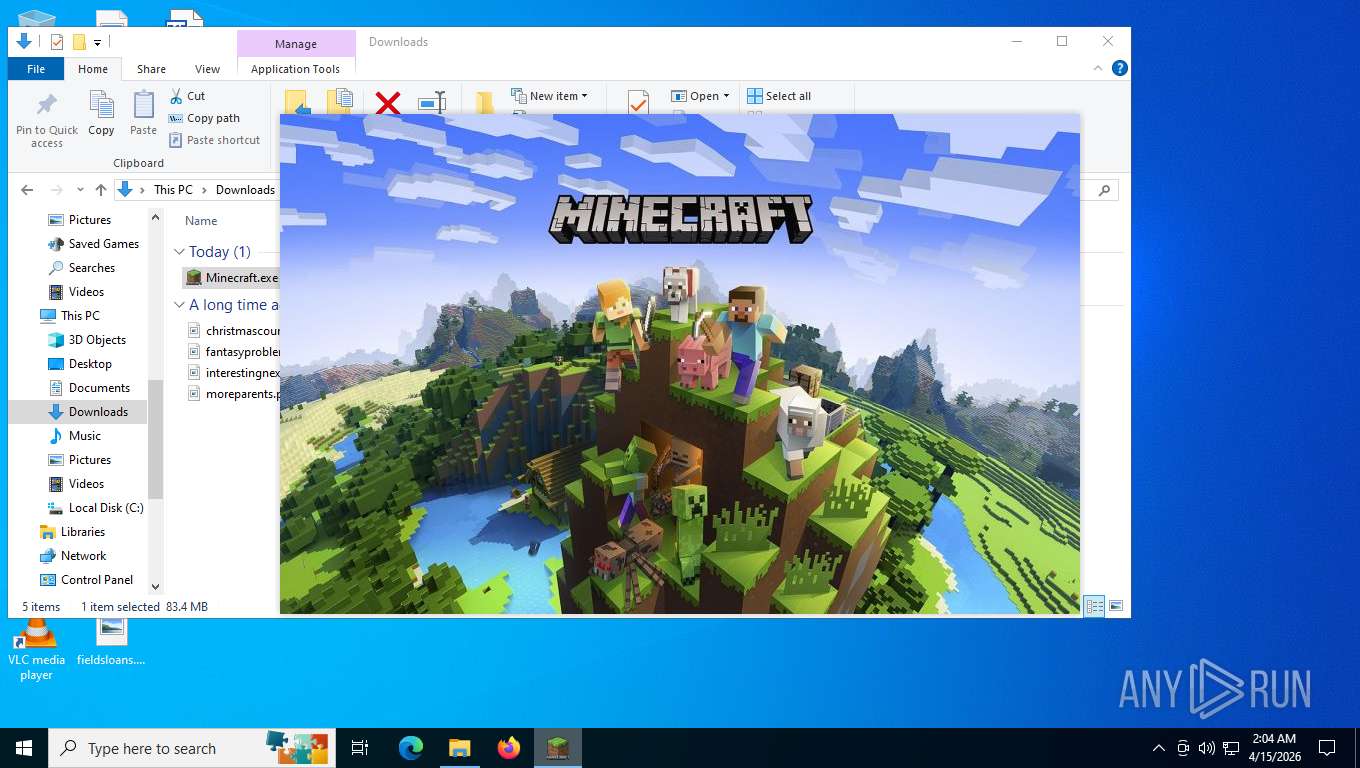Open the Application Tools tab

296,69
